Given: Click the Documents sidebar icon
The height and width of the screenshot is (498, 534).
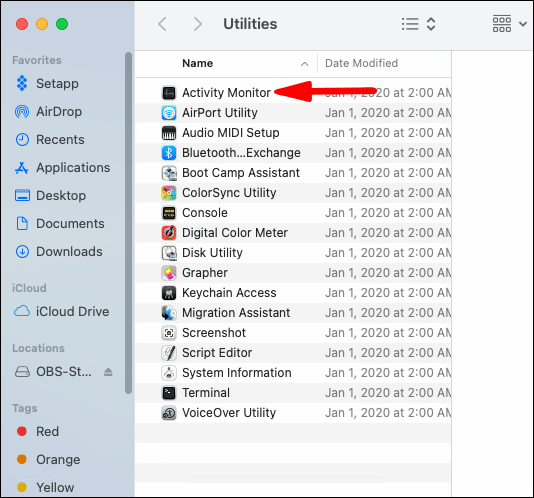Looking at the screenshot, I should (x=22, y=223).
